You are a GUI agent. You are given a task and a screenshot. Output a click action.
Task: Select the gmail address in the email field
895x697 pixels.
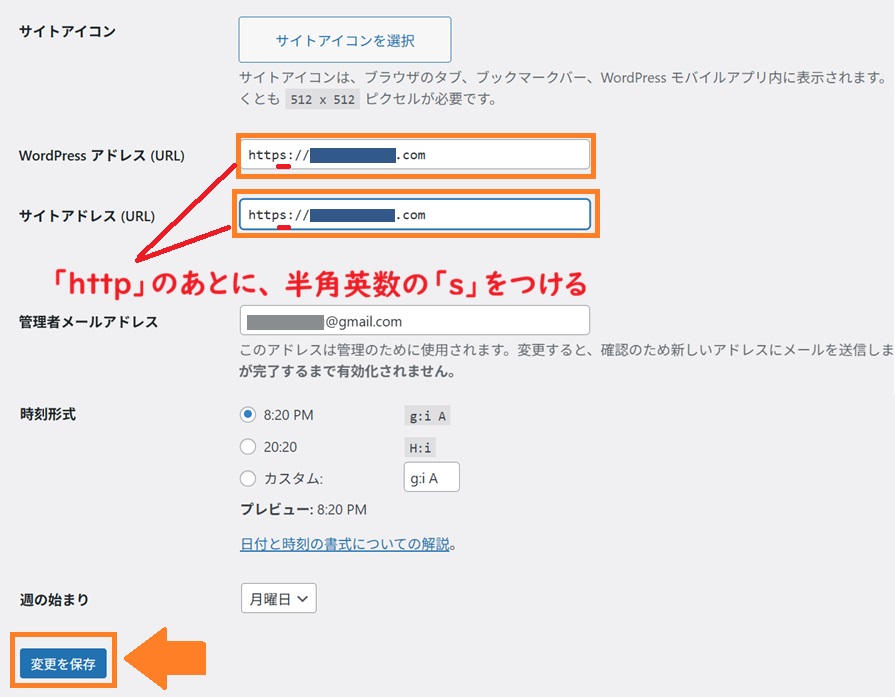click(290, 320)
